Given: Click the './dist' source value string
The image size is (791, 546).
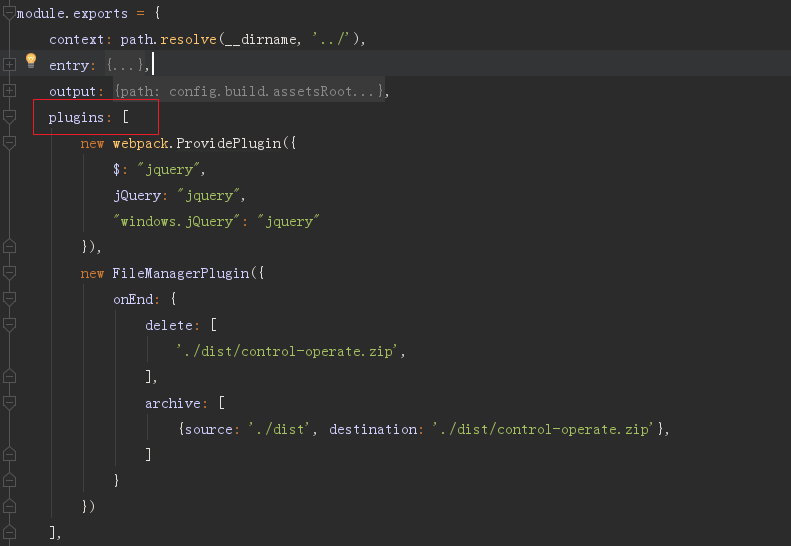Looking at the screenshot, I should tap(279, 429).
